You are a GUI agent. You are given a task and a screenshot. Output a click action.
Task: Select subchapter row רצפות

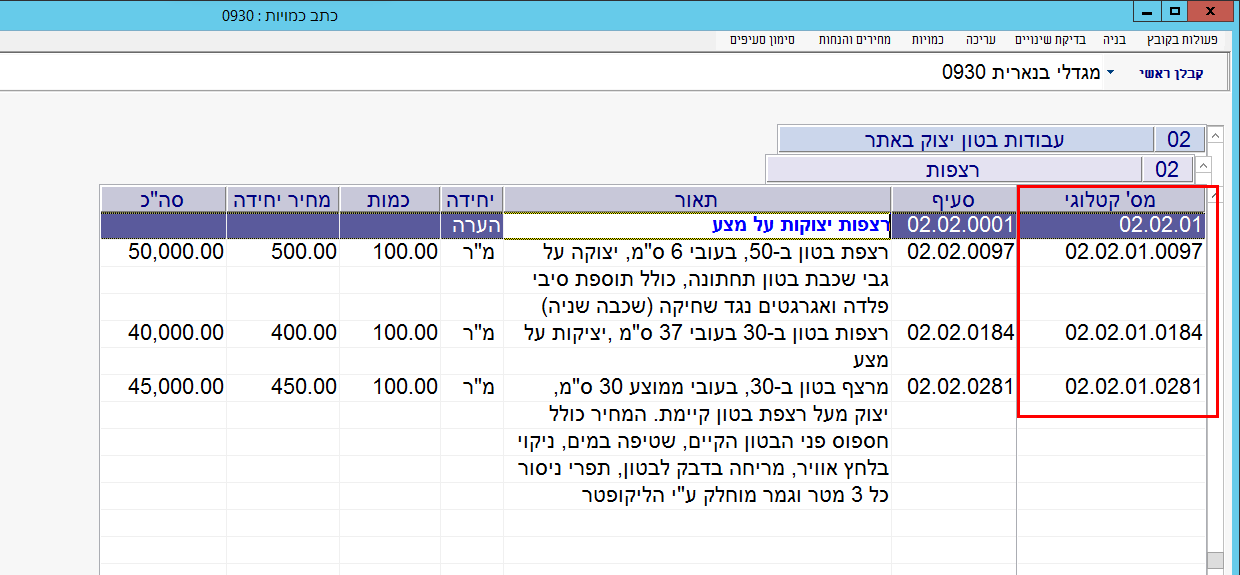tap(954, 169)
